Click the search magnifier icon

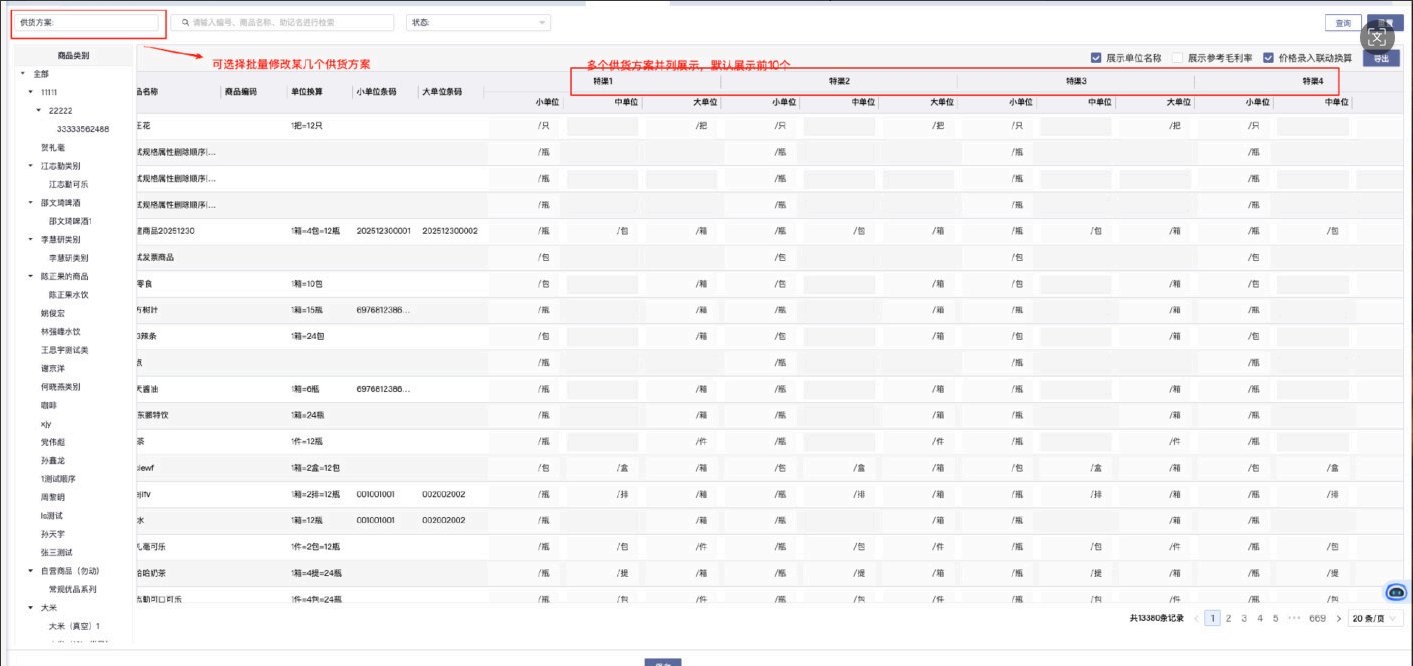(x=186, y=22)
